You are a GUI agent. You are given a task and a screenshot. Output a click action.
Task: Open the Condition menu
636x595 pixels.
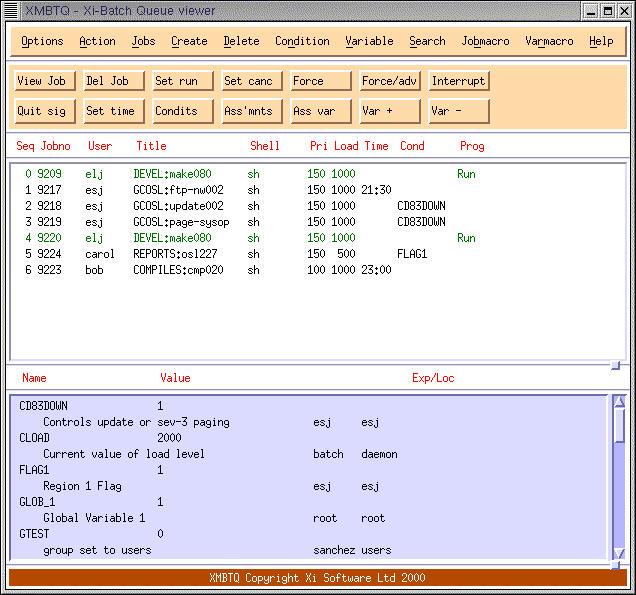point(302,41)
